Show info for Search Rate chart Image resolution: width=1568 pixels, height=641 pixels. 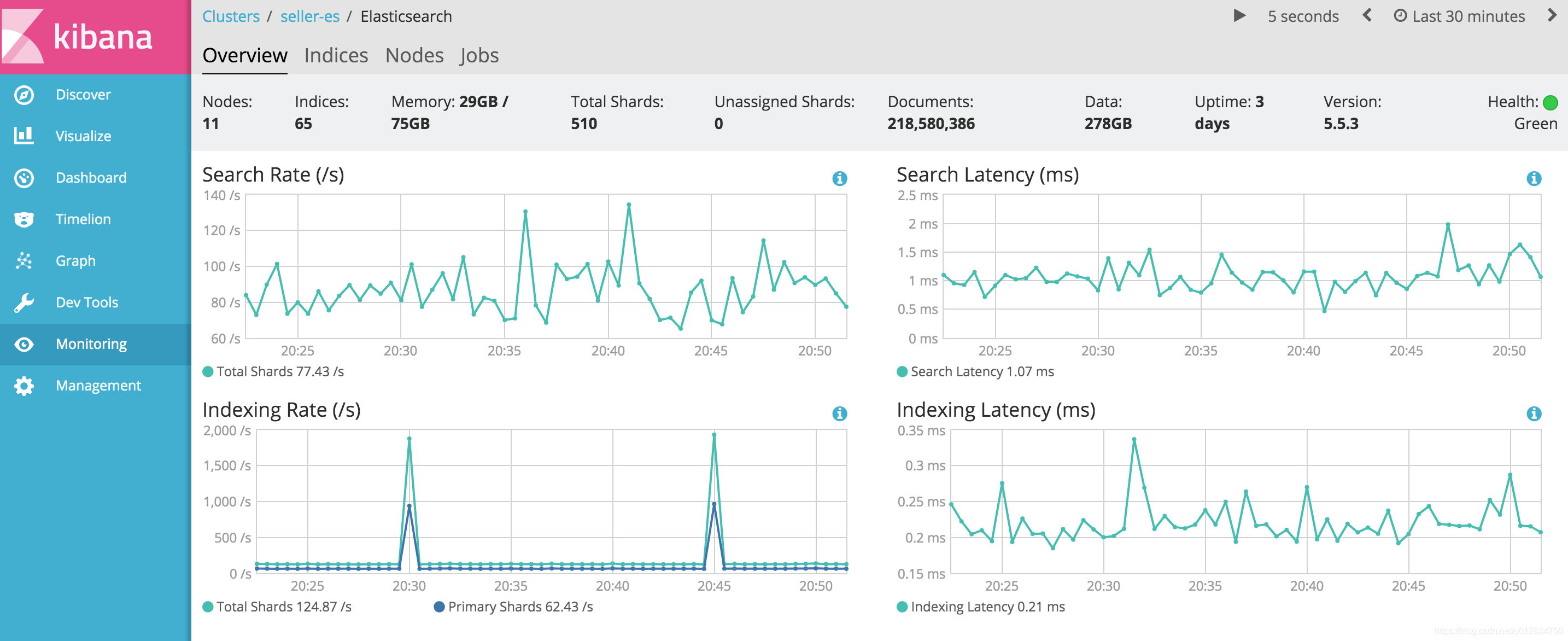click(839, 178)
